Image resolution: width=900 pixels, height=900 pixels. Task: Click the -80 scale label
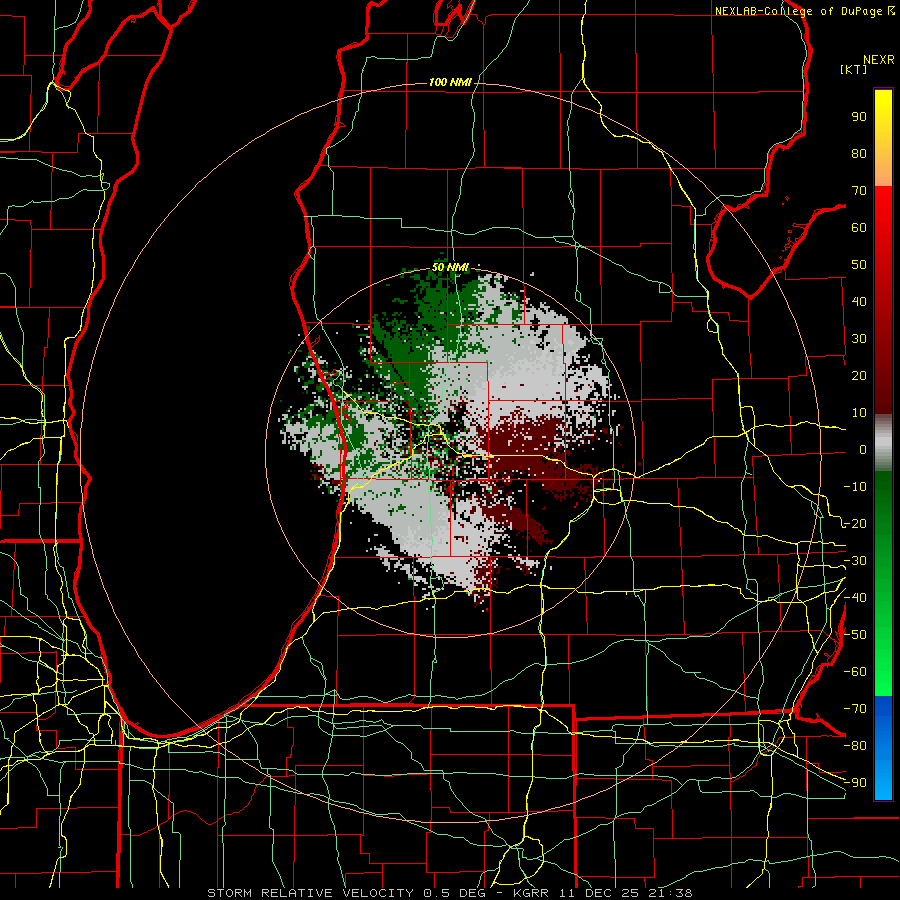click(x=855, y=746)
